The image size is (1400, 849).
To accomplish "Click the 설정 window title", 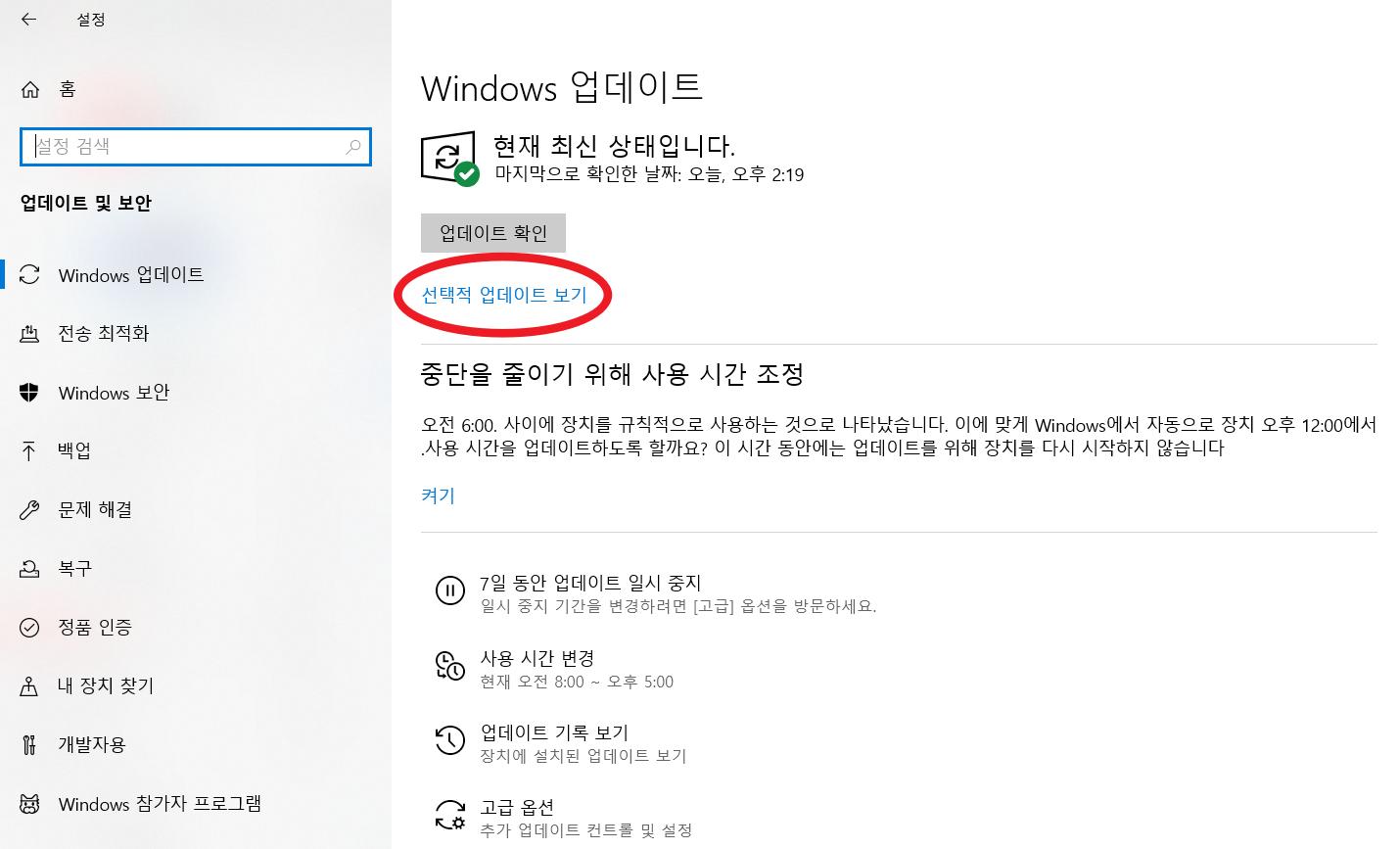I will [91, 20].
